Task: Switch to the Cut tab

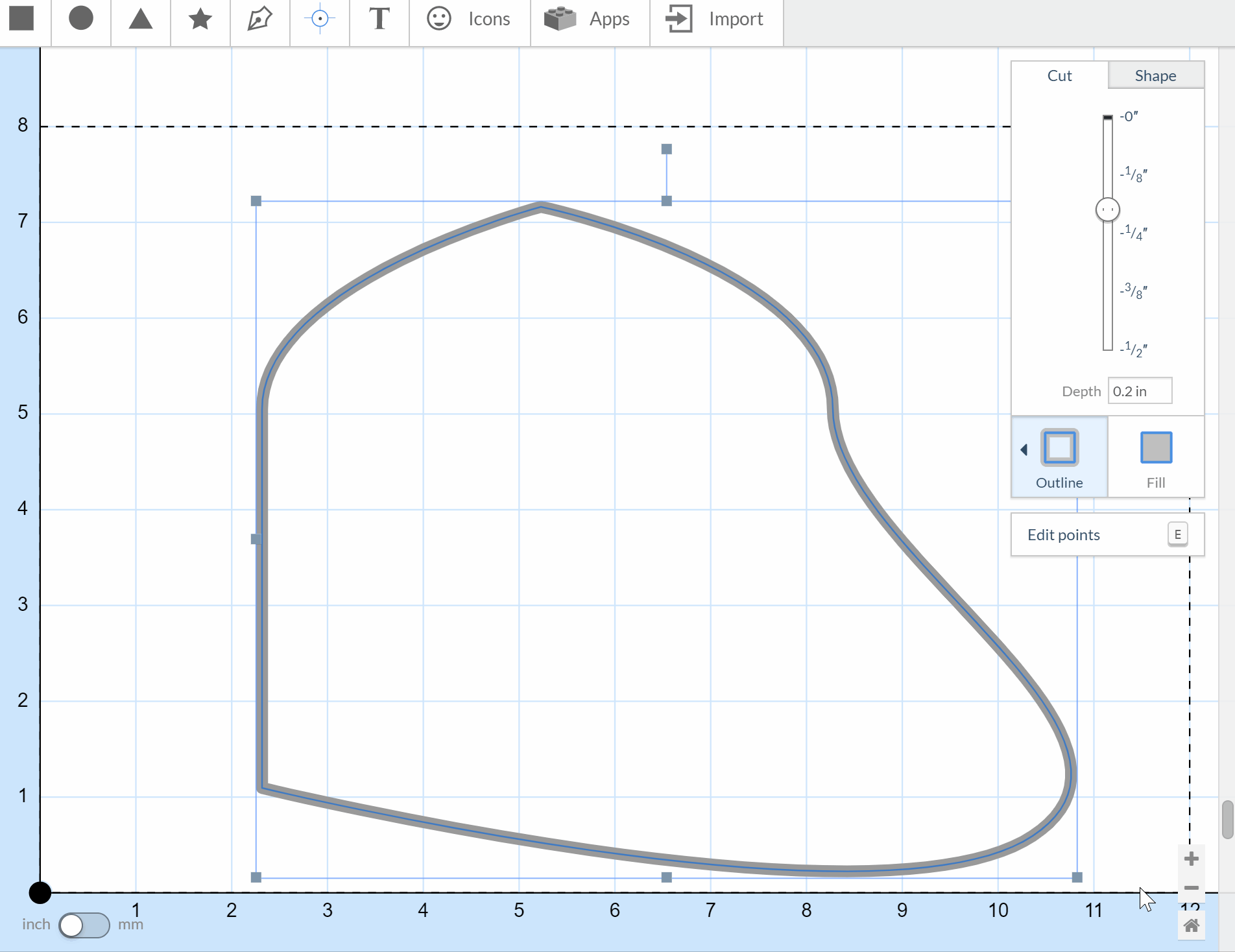Action: pyautogui.click(x=1059, y=76)
